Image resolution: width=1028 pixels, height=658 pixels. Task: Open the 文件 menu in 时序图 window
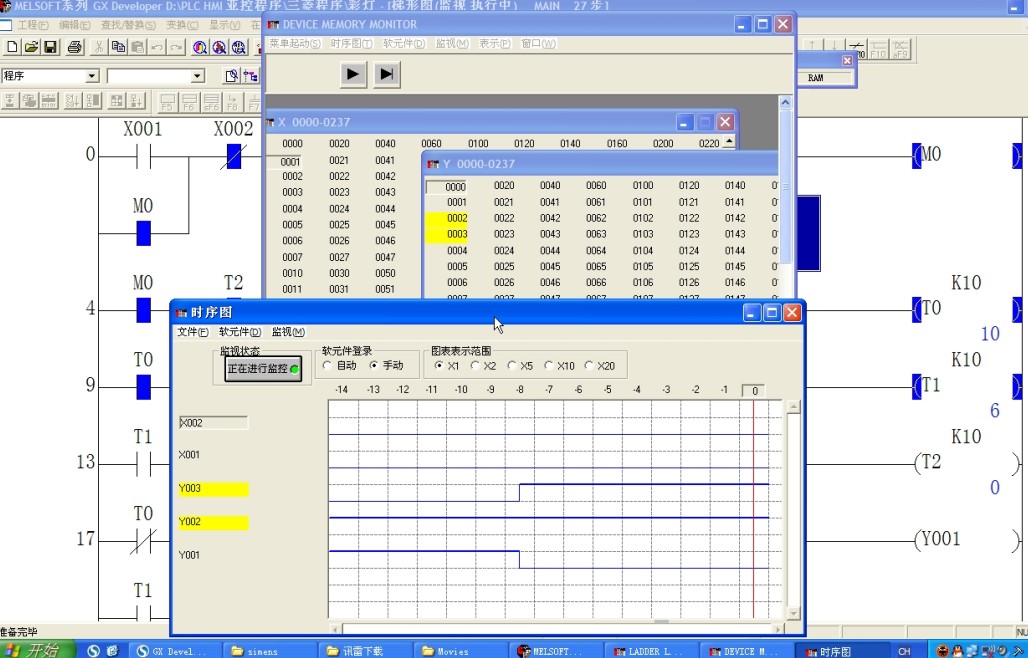tap(193, 332)
